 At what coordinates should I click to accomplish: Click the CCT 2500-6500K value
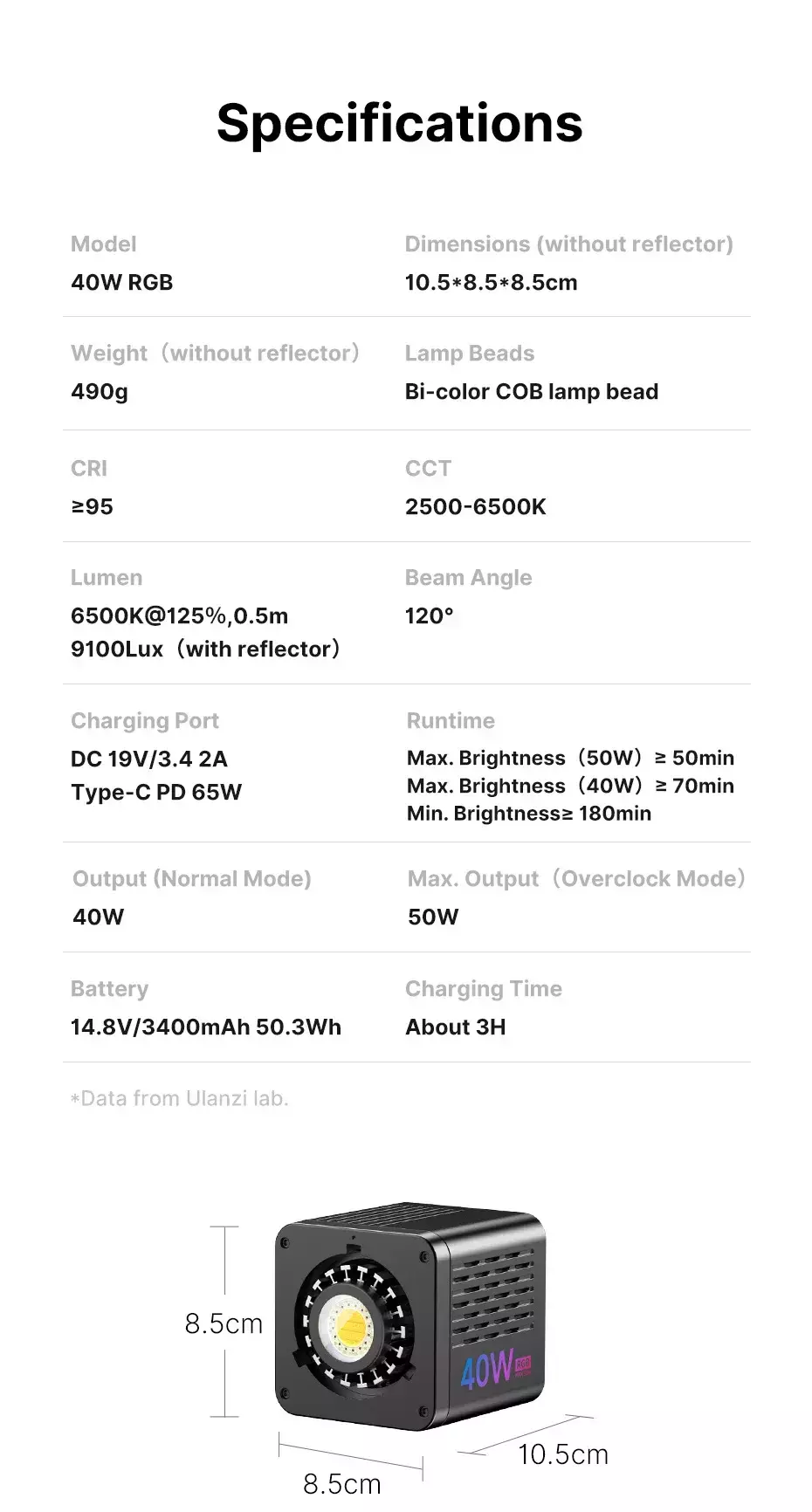tap(475, 507)
